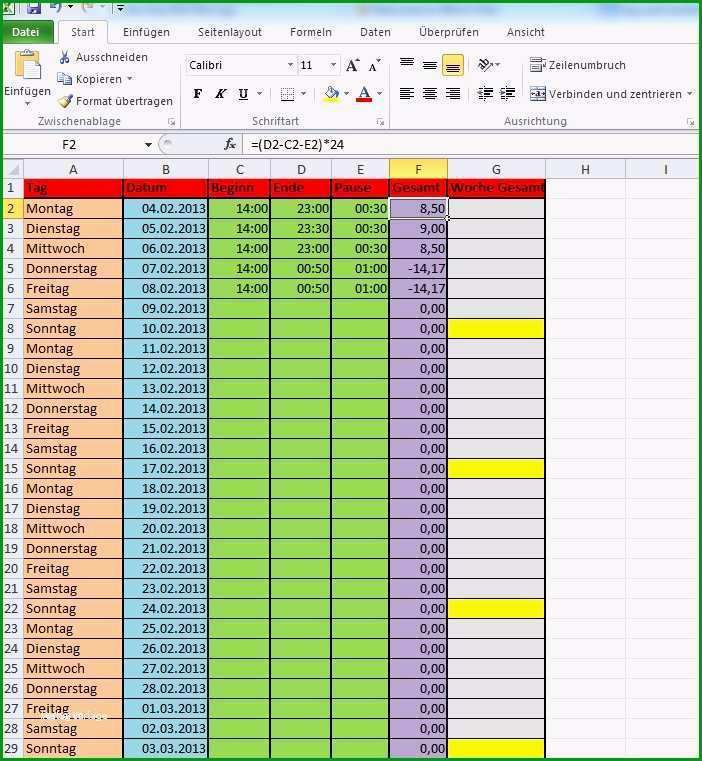Open the fill color dropdown arrow
The height and width of the screenshot is (761, 702).
tap(346, 94)
